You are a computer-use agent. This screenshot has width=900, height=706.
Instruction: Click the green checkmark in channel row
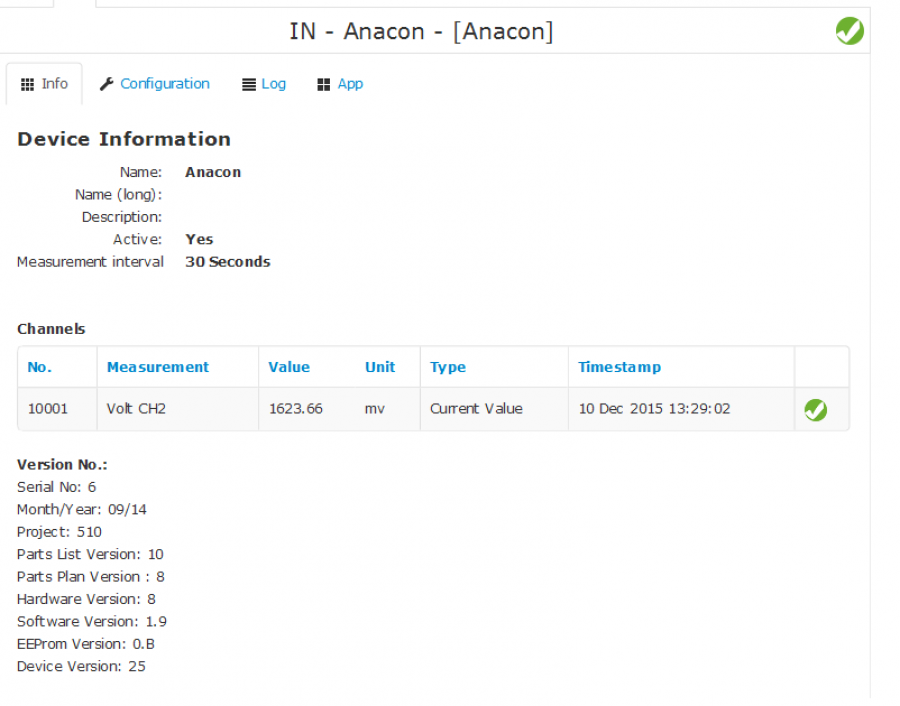(815, 409)
